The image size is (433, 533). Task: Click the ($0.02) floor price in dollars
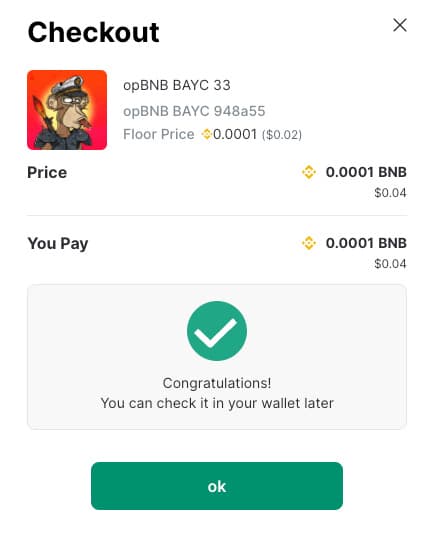pyautogui.click(x=282, y=135)
